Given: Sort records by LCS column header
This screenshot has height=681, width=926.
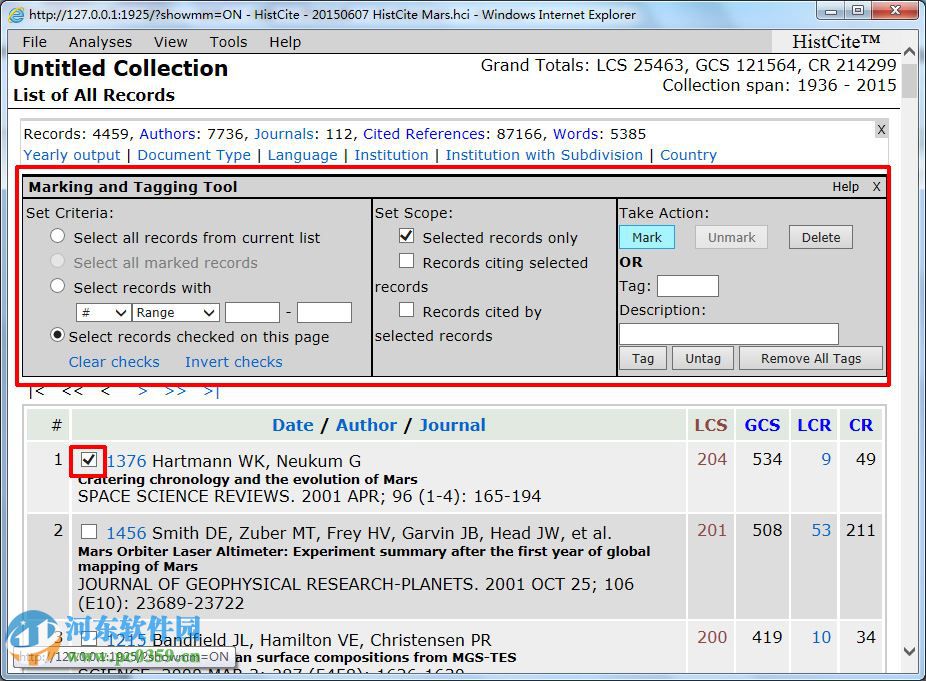Looking at the screenshot, I should [711, 425].
